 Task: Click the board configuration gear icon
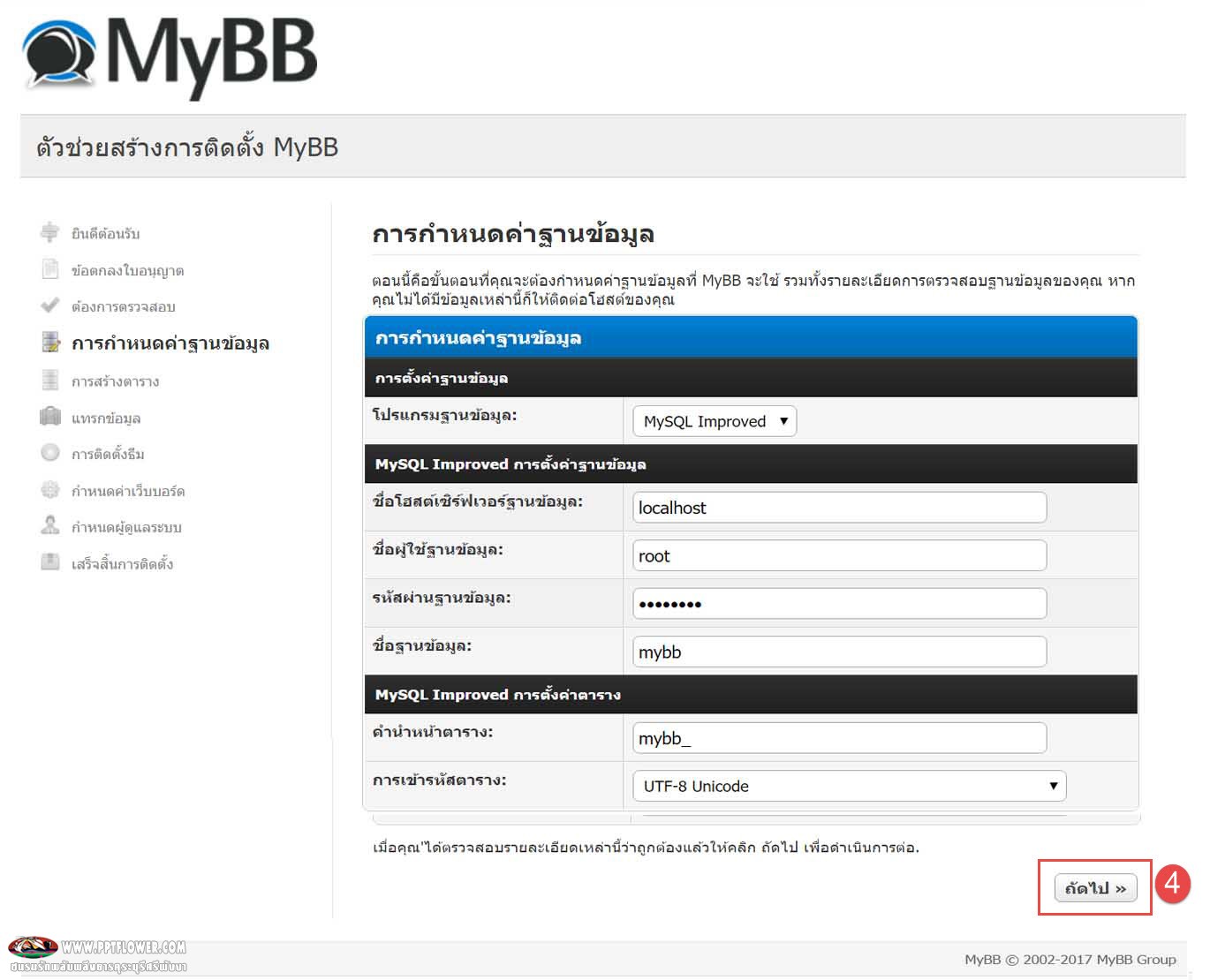point(50,489)
